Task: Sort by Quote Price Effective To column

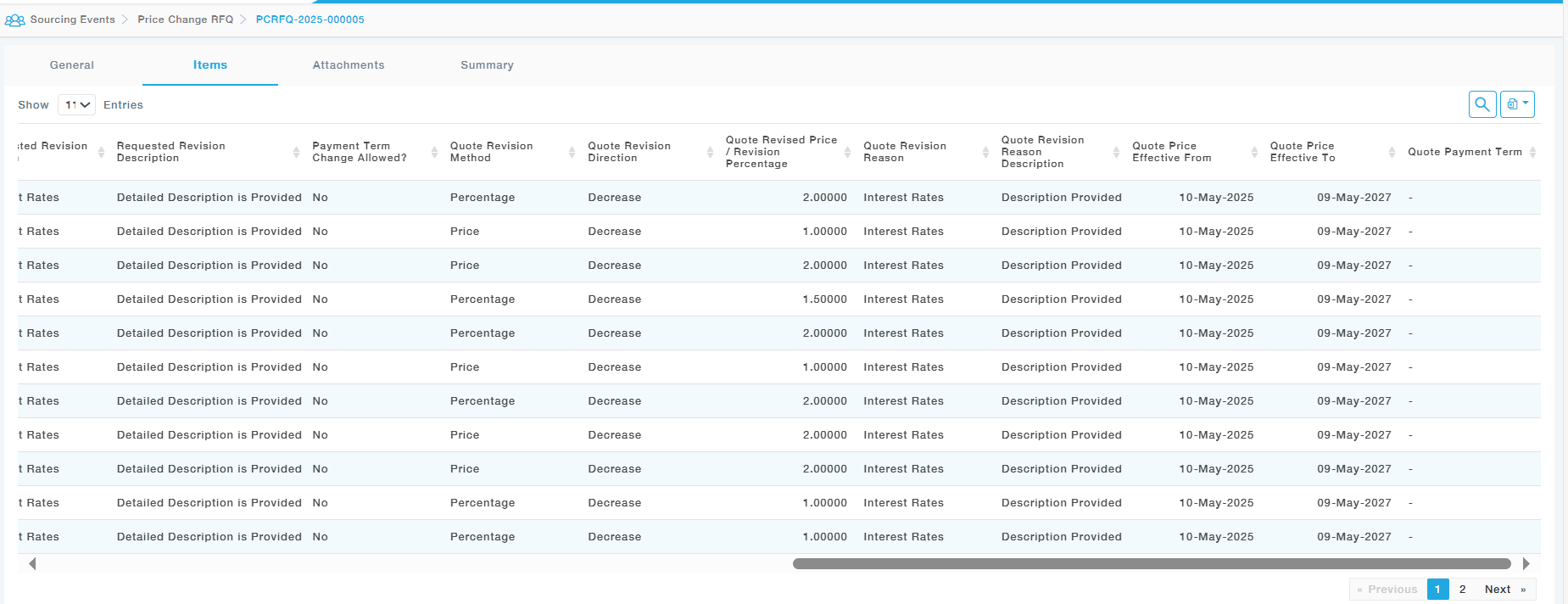Action: (1302, 152)
